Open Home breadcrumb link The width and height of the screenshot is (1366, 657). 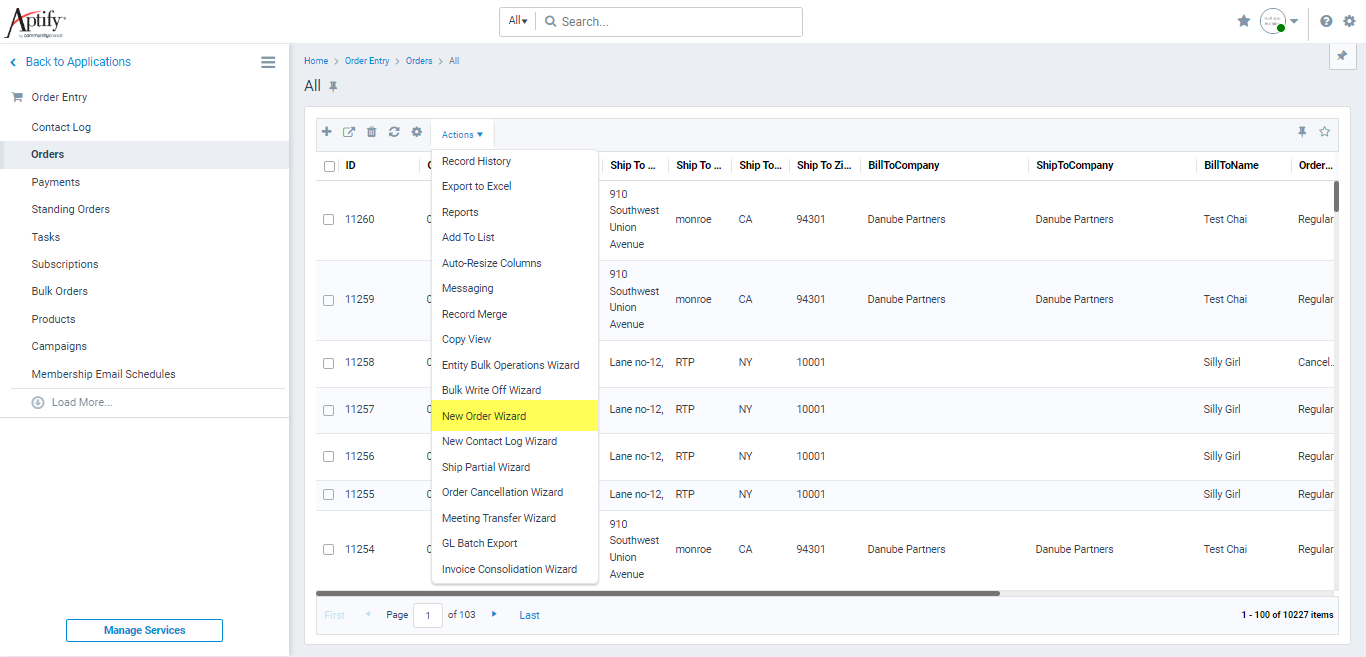pyautogui.click(x=316, y=61)
